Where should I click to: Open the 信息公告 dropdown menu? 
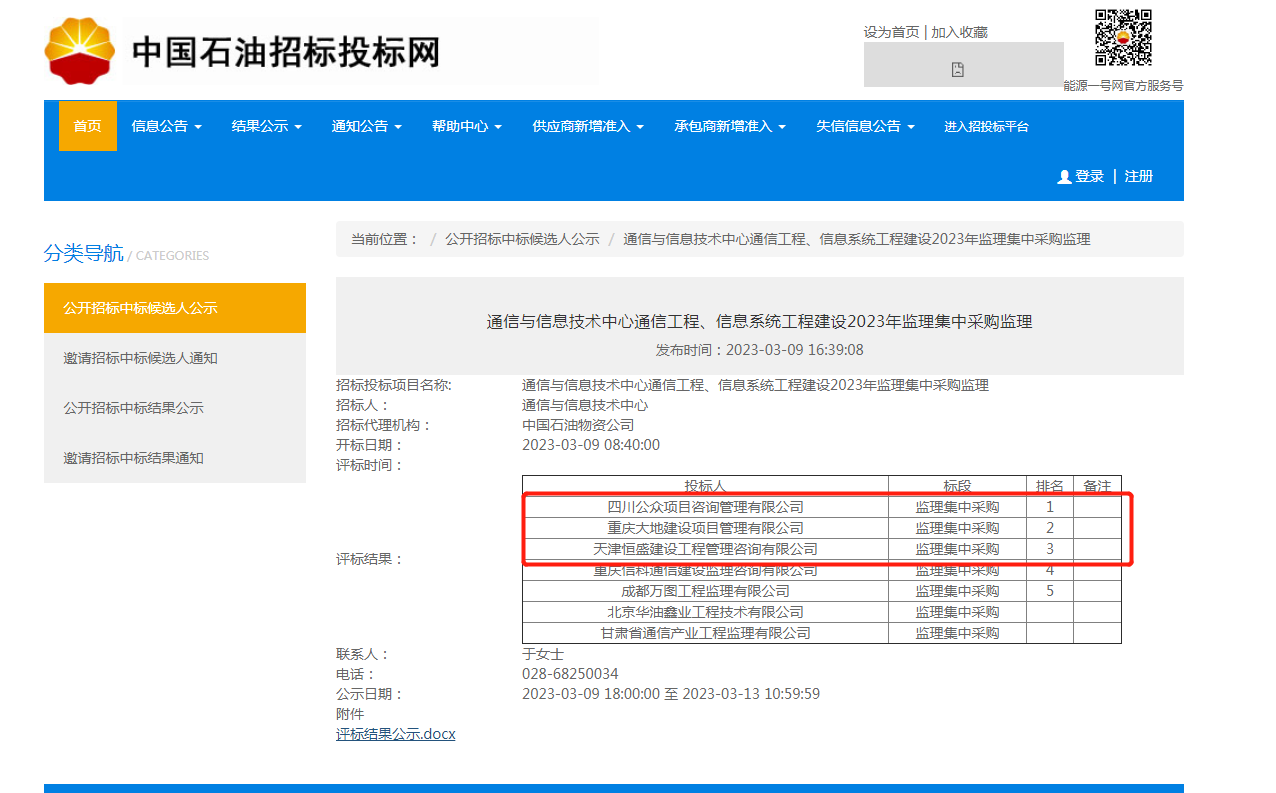point(166,127)
